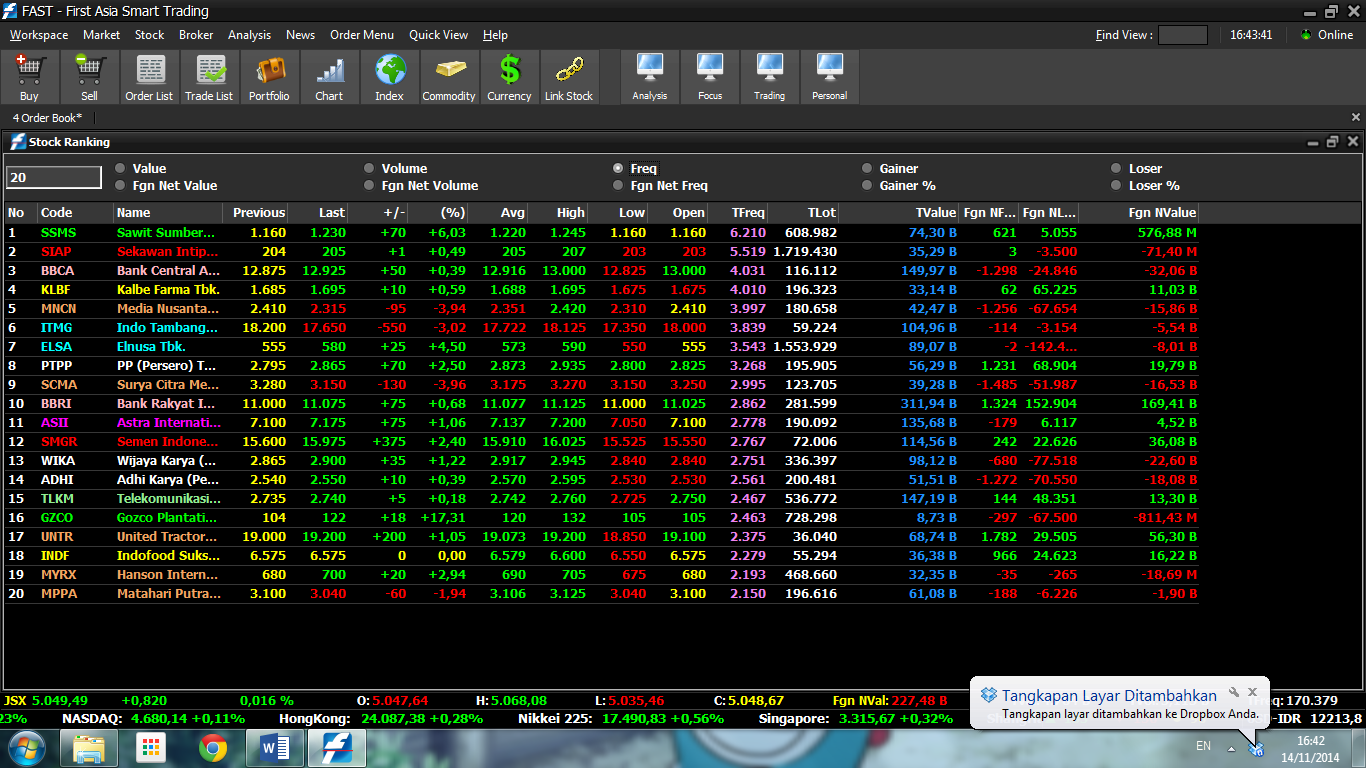Click the ranking count field showing 20
The height and width of the screenshot is (768, 1366).
pyautogui.click(x=54, y=177)
